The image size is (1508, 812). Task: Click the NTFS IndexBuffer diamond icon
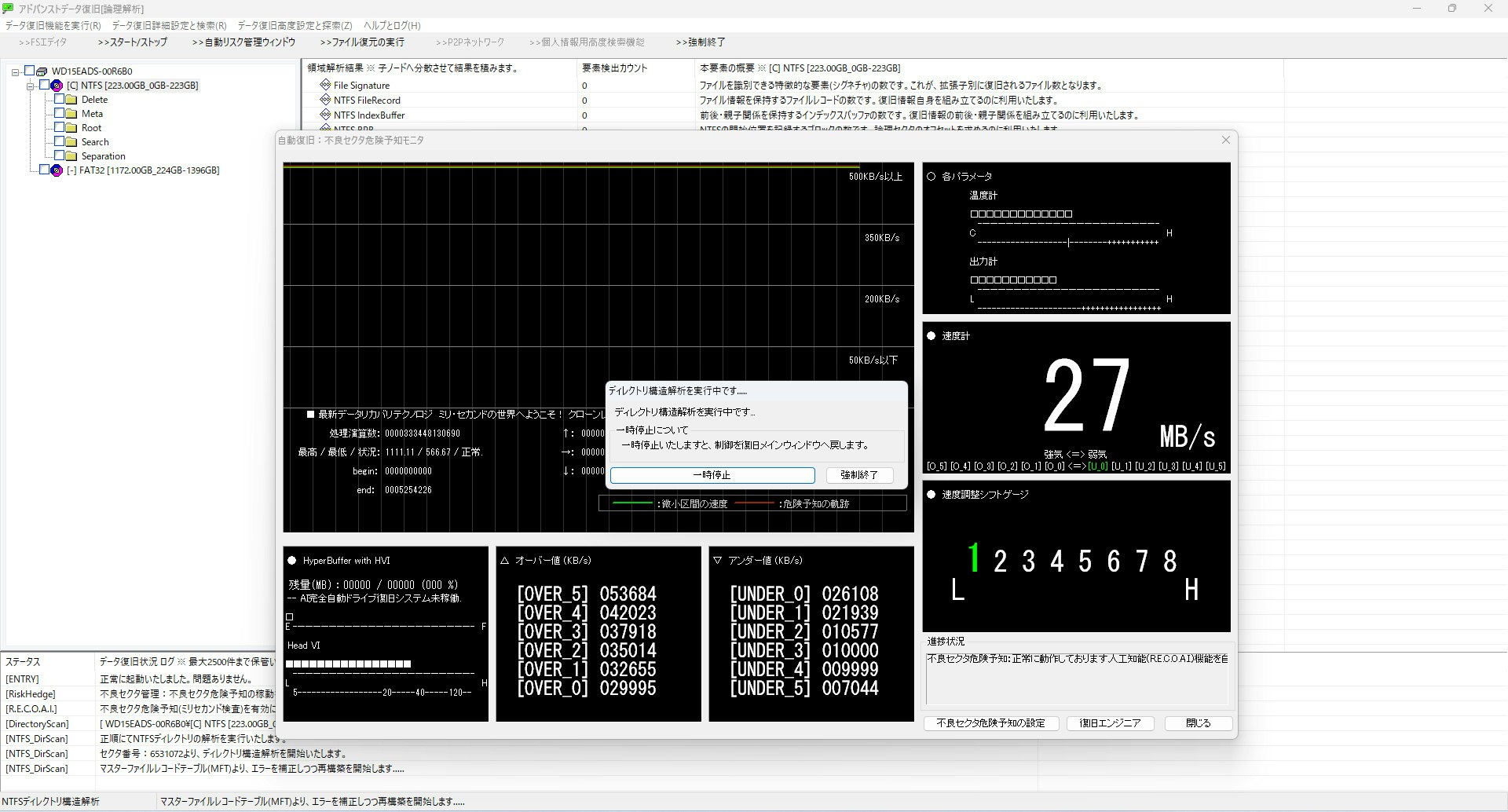[325, 115]
